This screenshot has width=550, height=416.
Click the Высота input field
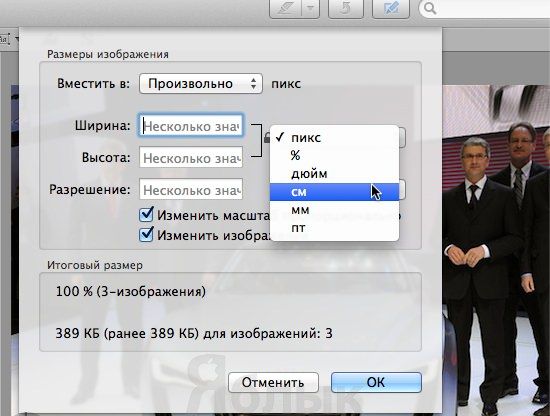click(191, 158)
